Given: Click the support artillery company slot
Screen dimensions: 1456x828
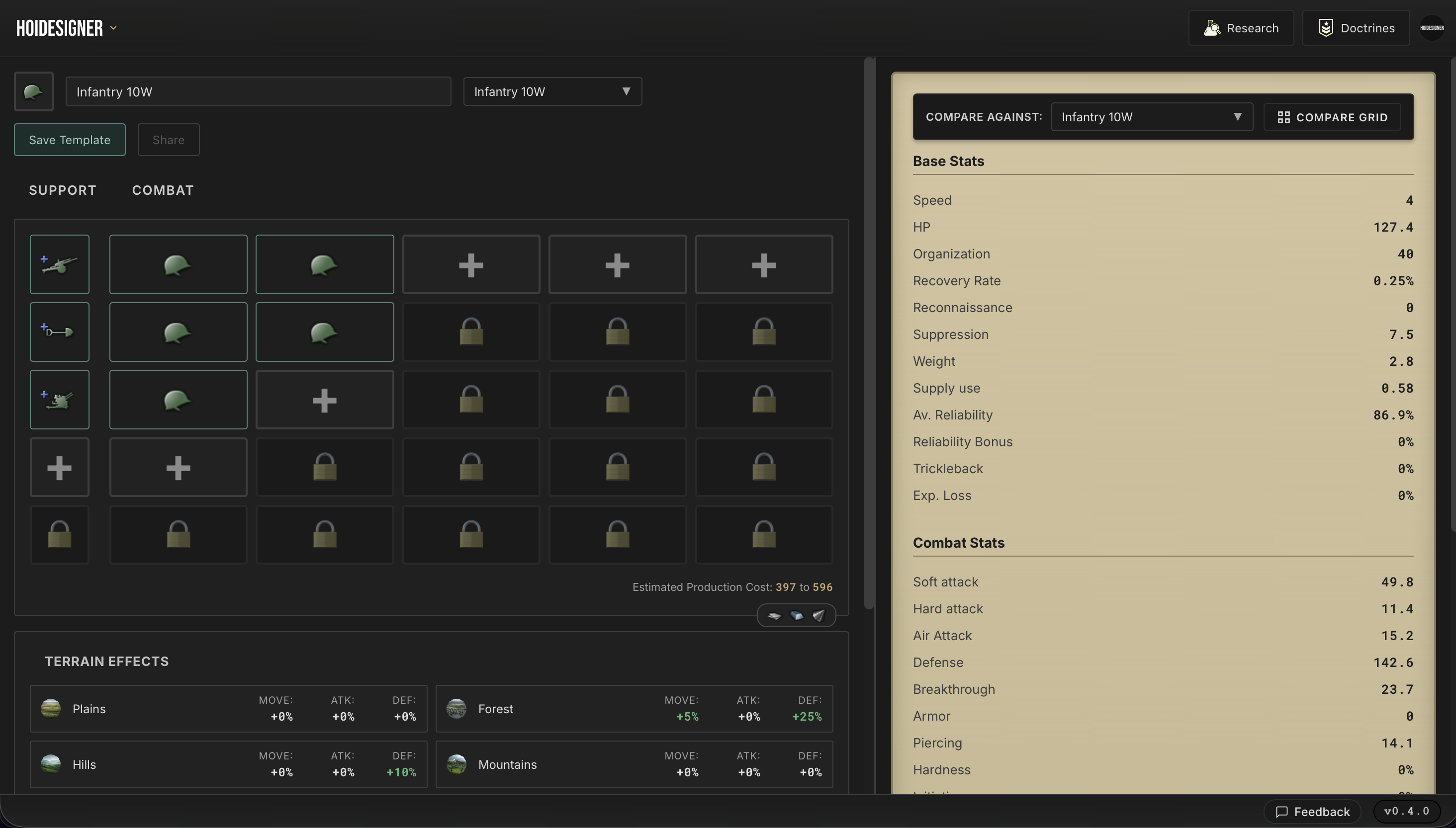Looking at the screenshot, I should pyautogui.click(x=59, y=264).
